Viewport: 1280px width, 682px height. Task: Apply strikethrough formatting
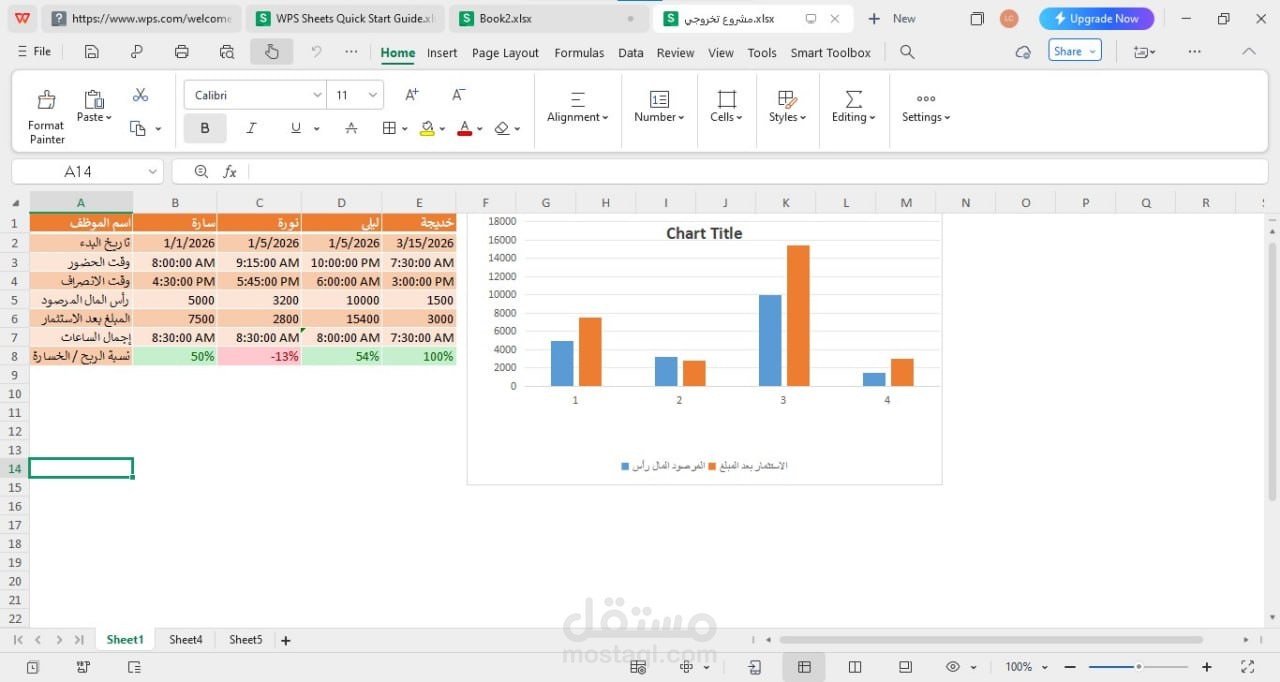(351, 128)
